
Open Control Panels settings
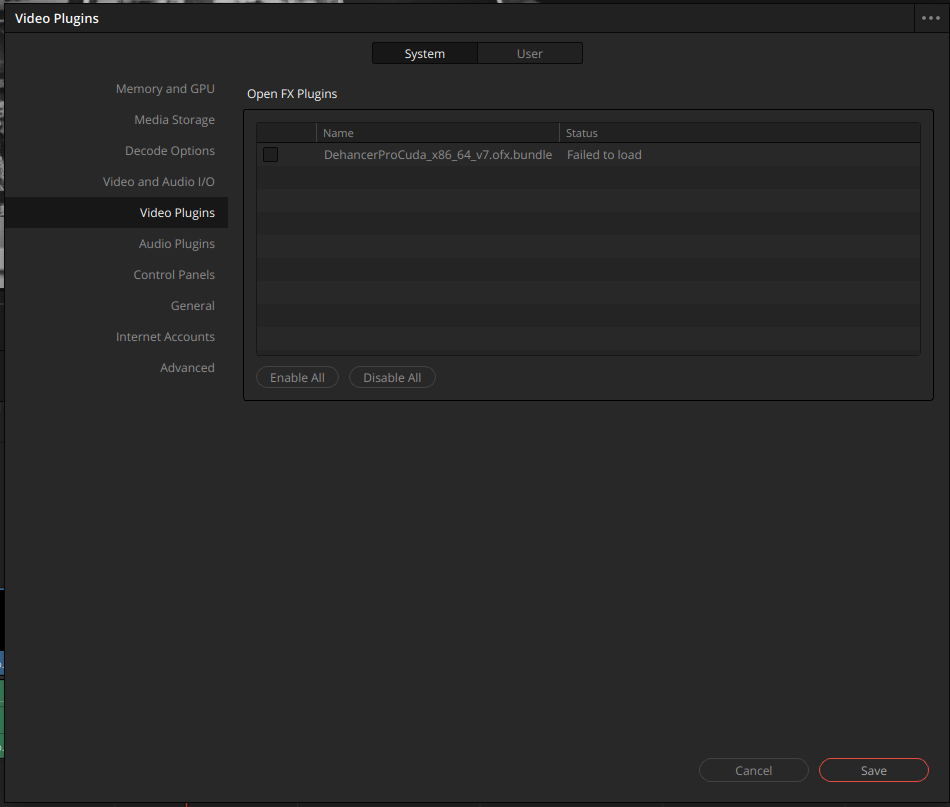[174, 274]
